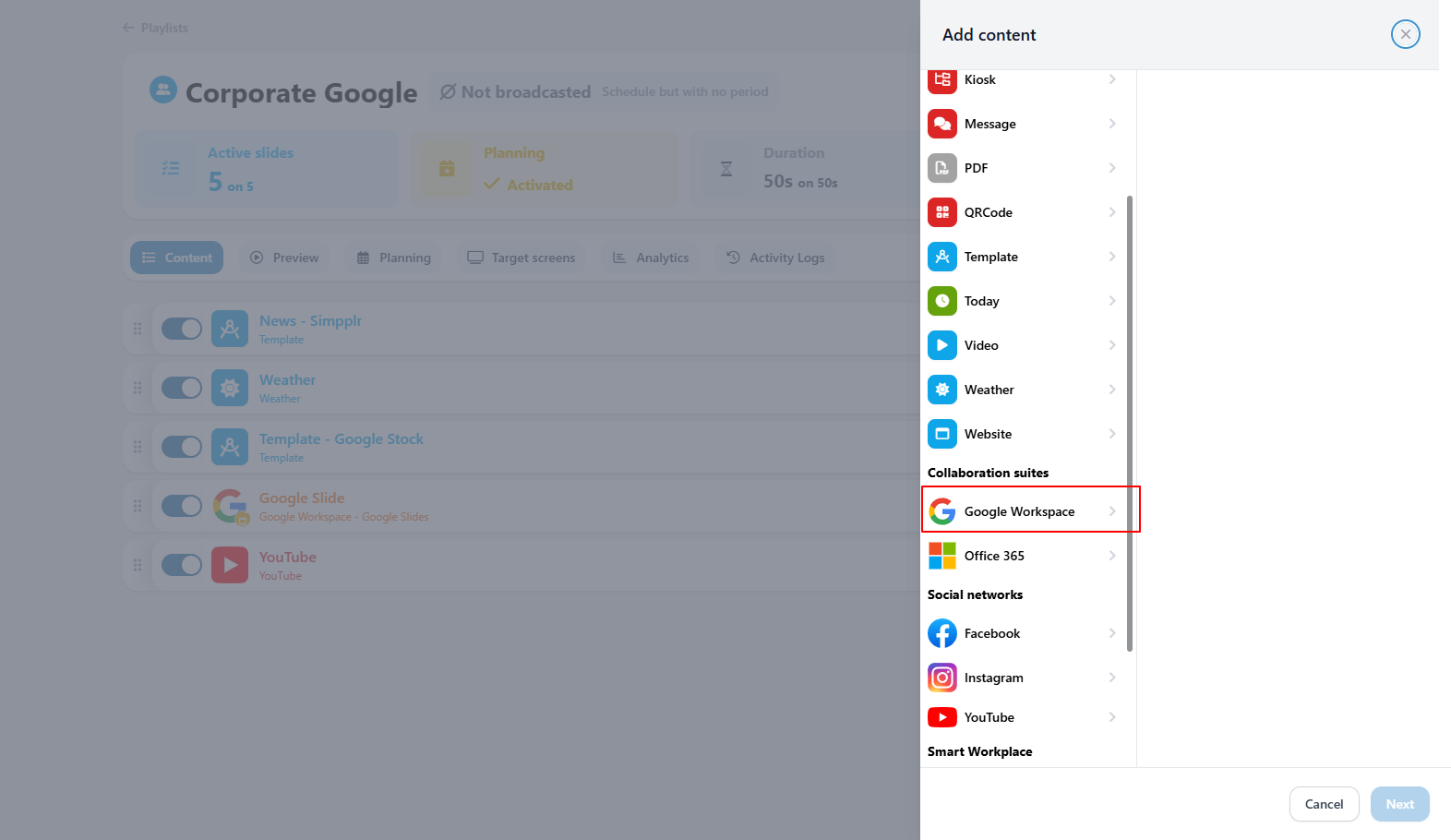Click the Corporate Google playlist avatar icon
1451x840 pixels.
[x=163, y=90]
